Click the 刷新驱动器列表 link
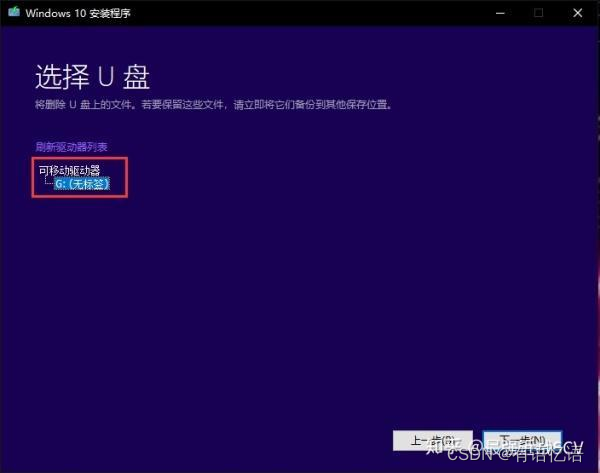Screen dimensions: 600x473 pyautogui.click(x=71, y=147)
